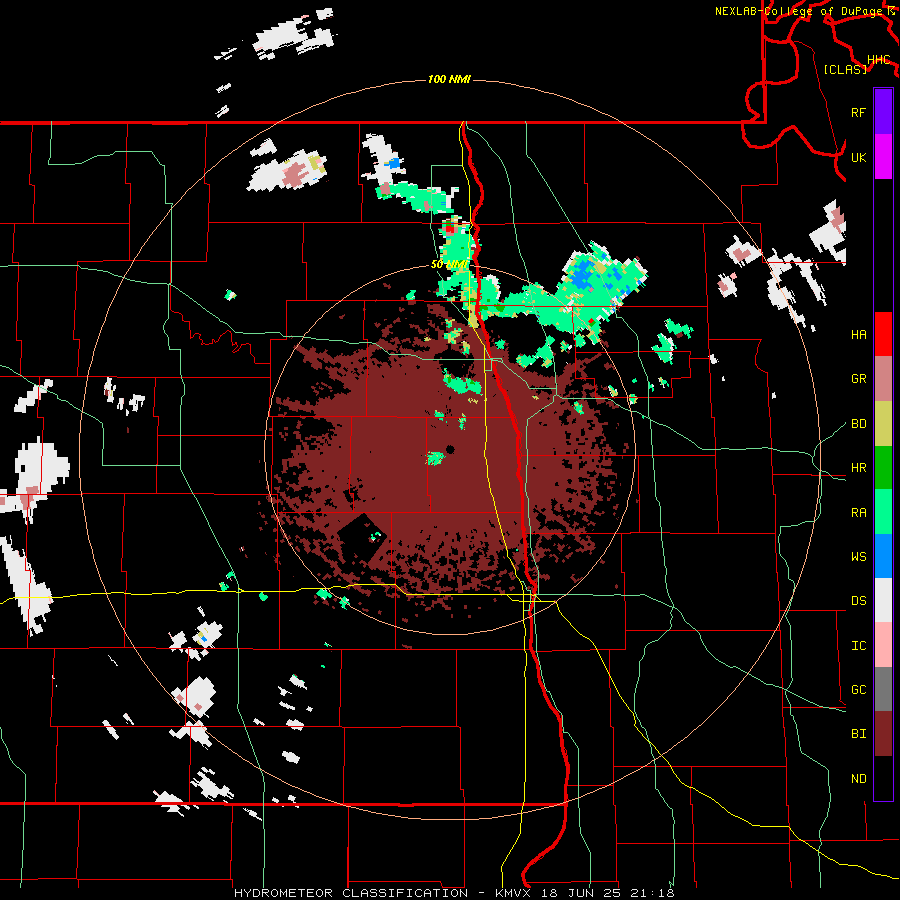Select the GR pink legend swatch

tap(883, 379)
